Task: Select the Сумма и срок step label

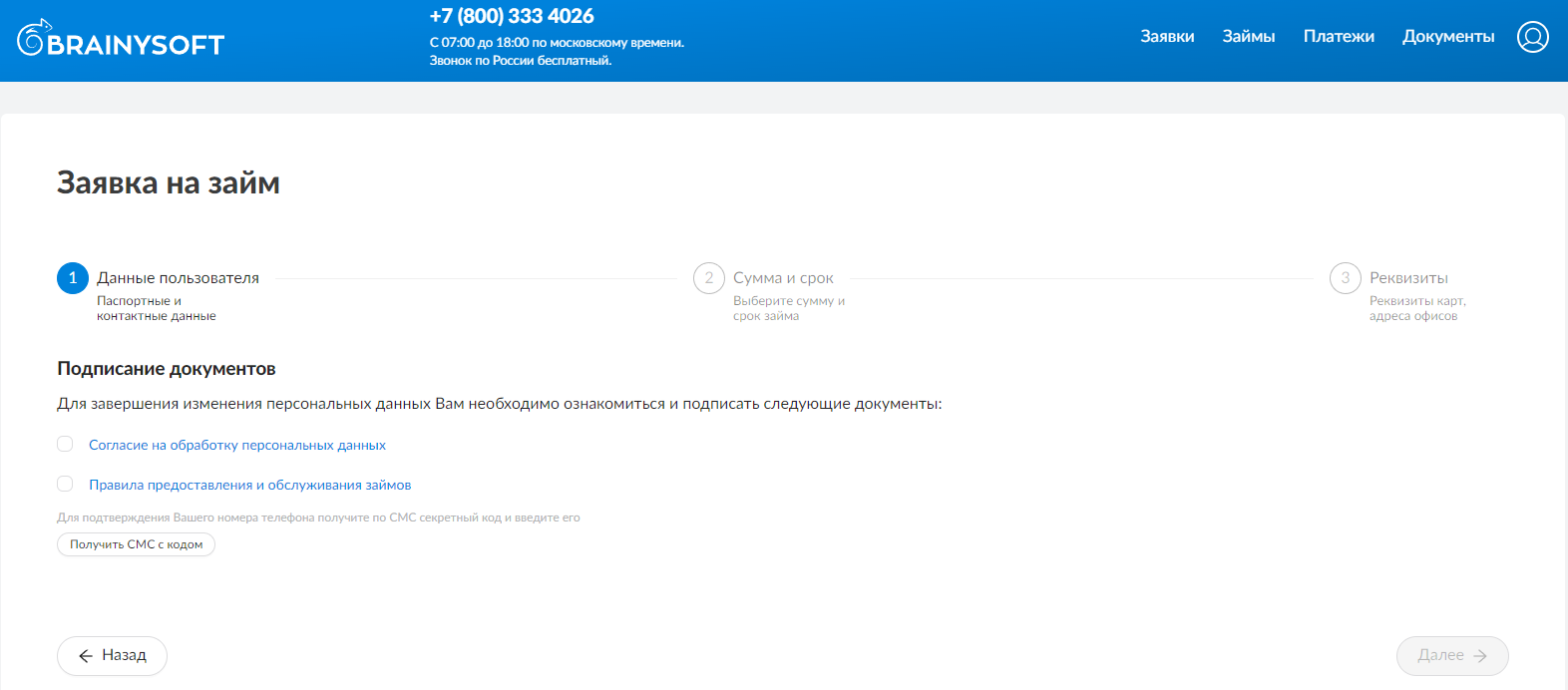Action: [x=783, y=278]
